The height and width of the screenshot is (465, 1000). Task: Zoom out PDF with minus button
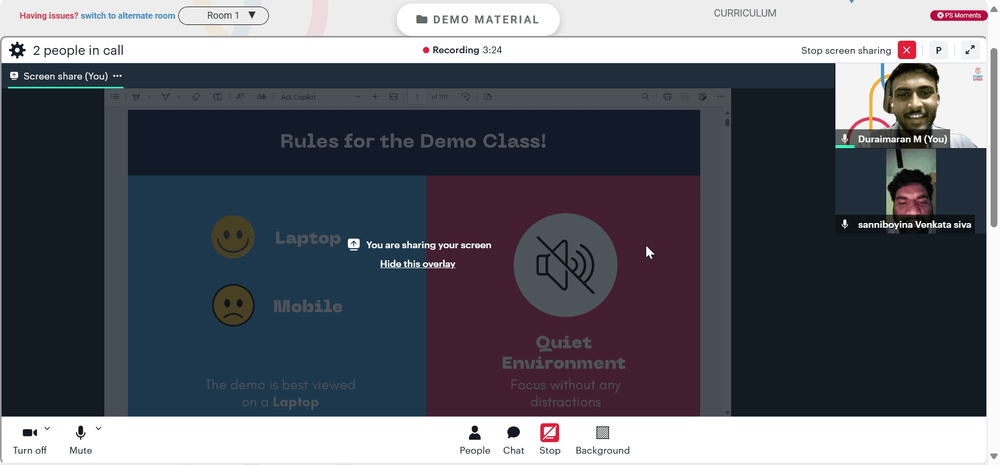pyautogui.click(x=358, y=97)
